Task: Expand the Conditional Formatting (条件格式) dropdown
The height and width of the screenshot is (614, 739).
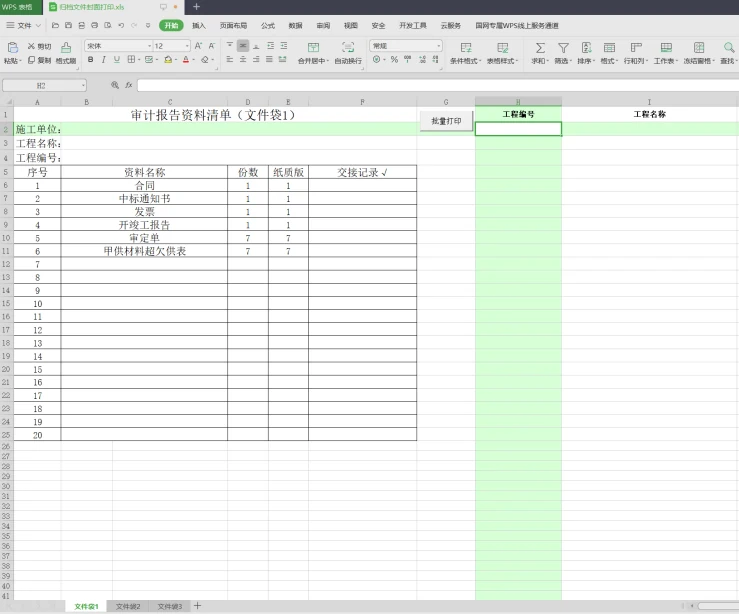Action: [x=480, y=61]
